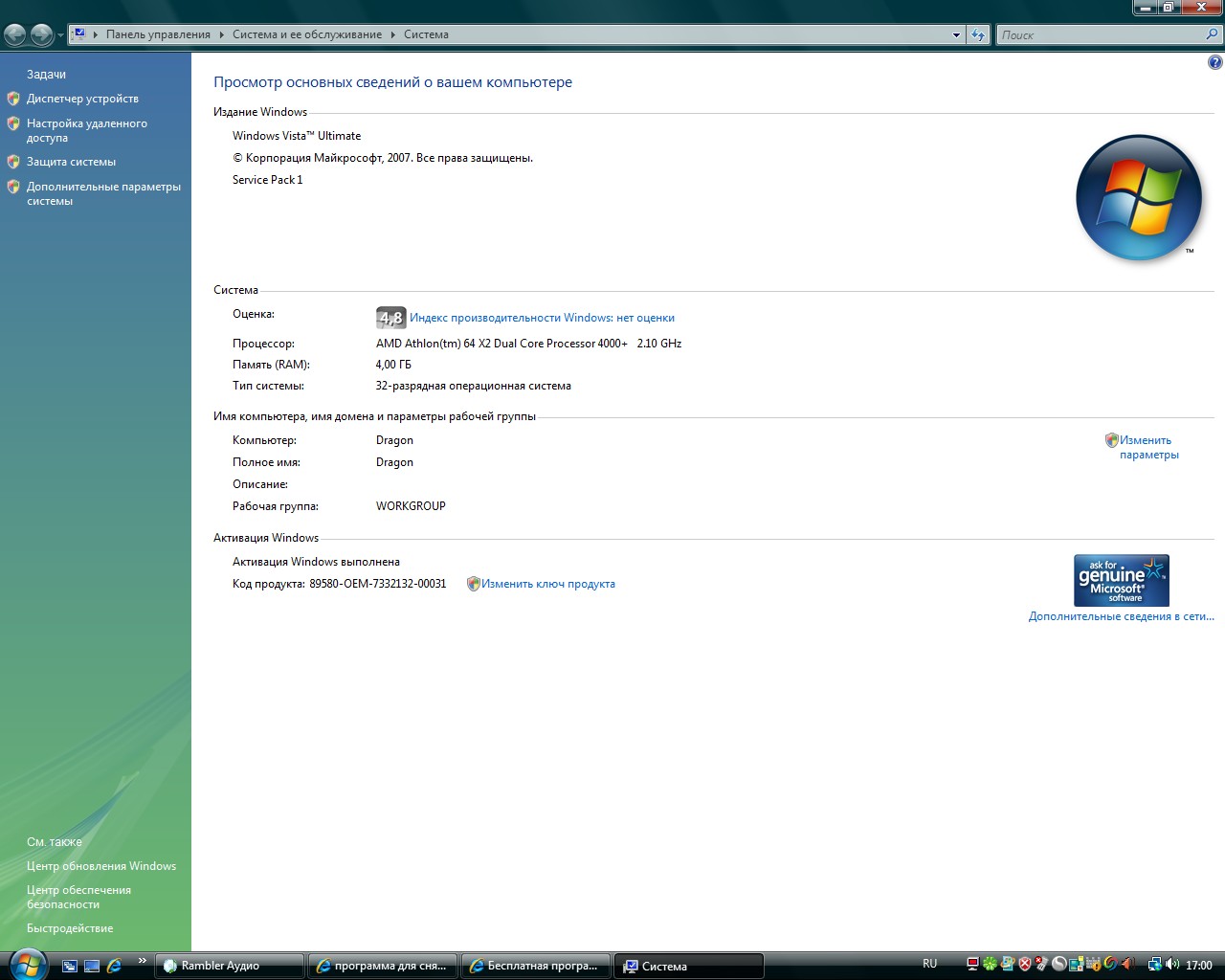
Task: Open RU language indicator
Action: [x=930, y=964]
